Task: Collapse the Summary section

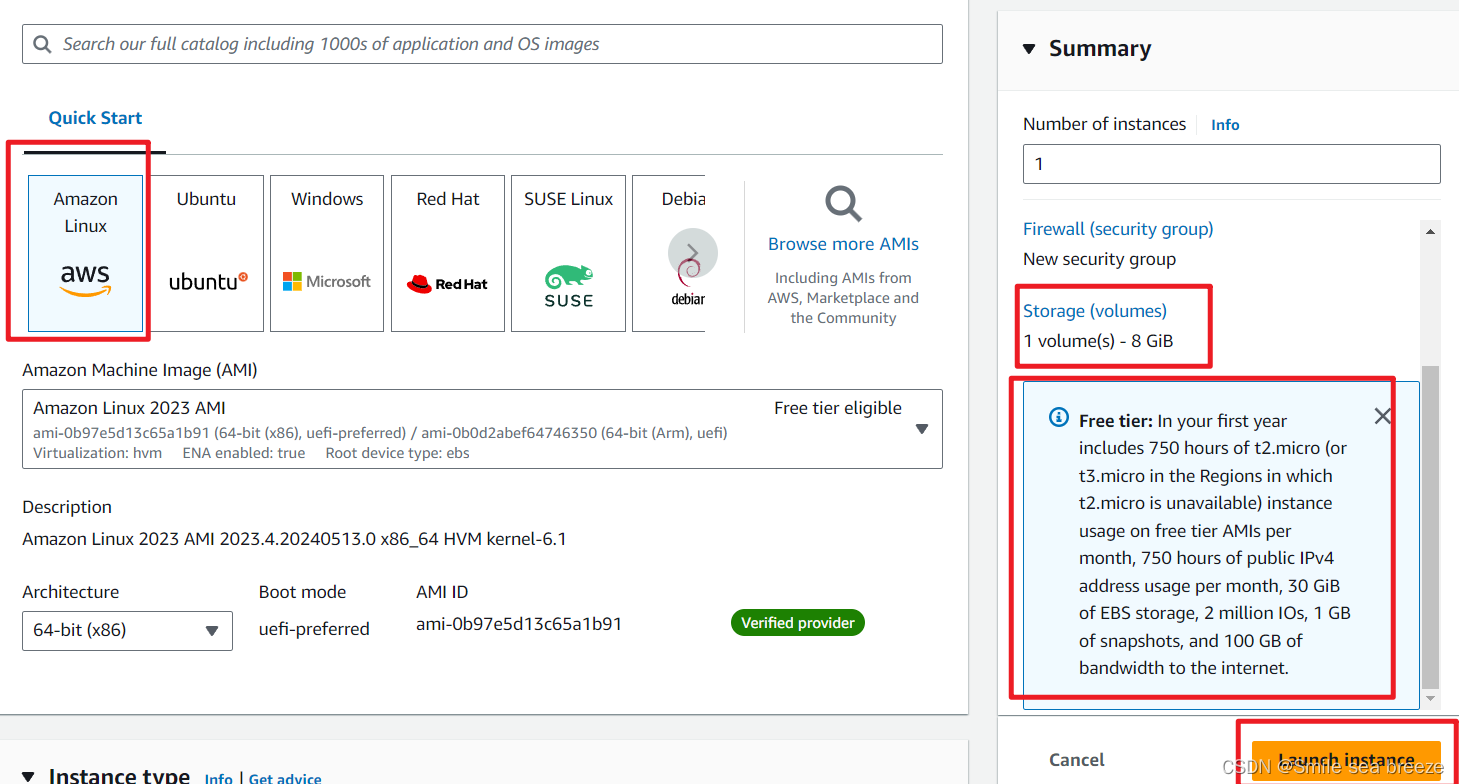Action: pos(1028,47)
